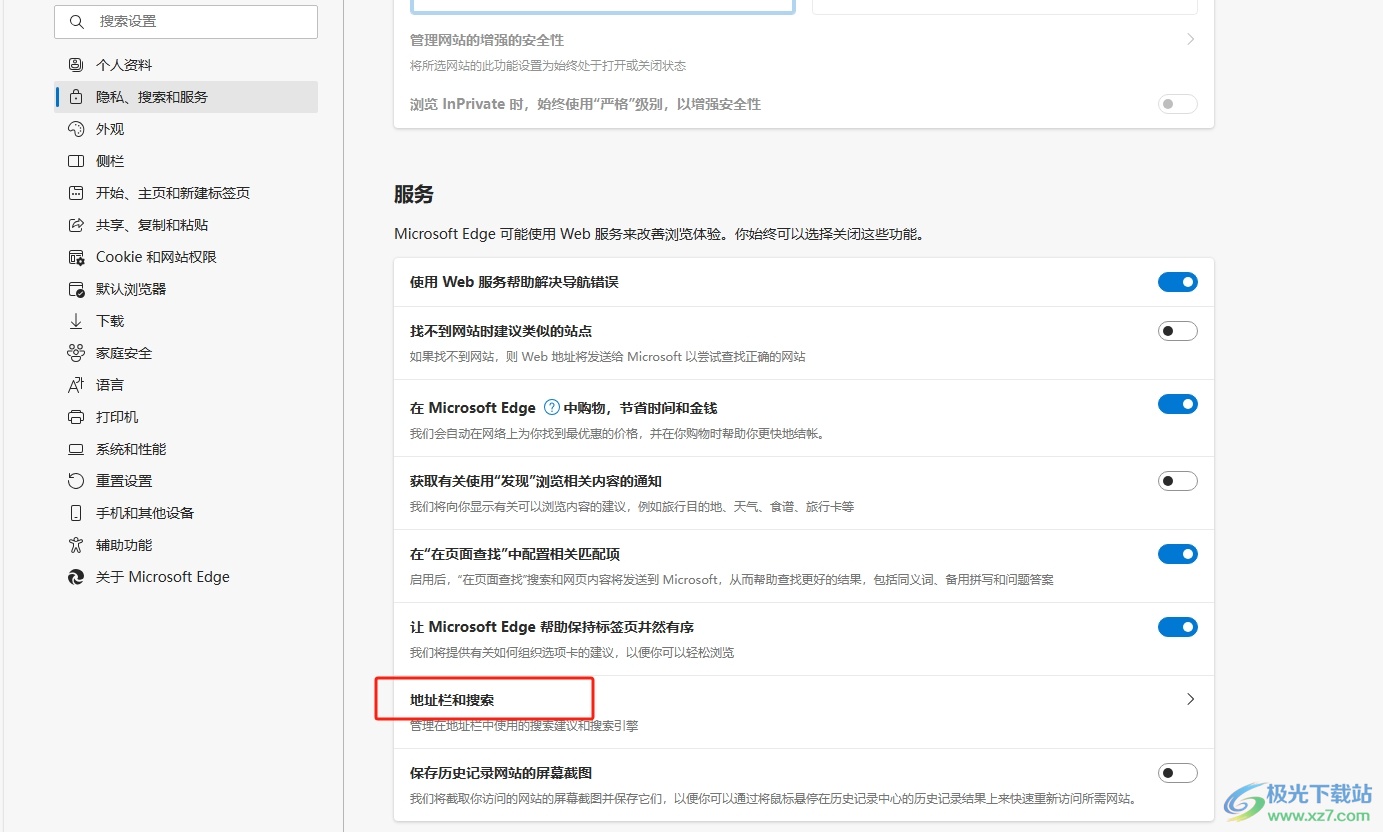
Task: Enable 获取有关使用“发现”浏览相关内容的通知 toggle
Action: click(1177, 481)
